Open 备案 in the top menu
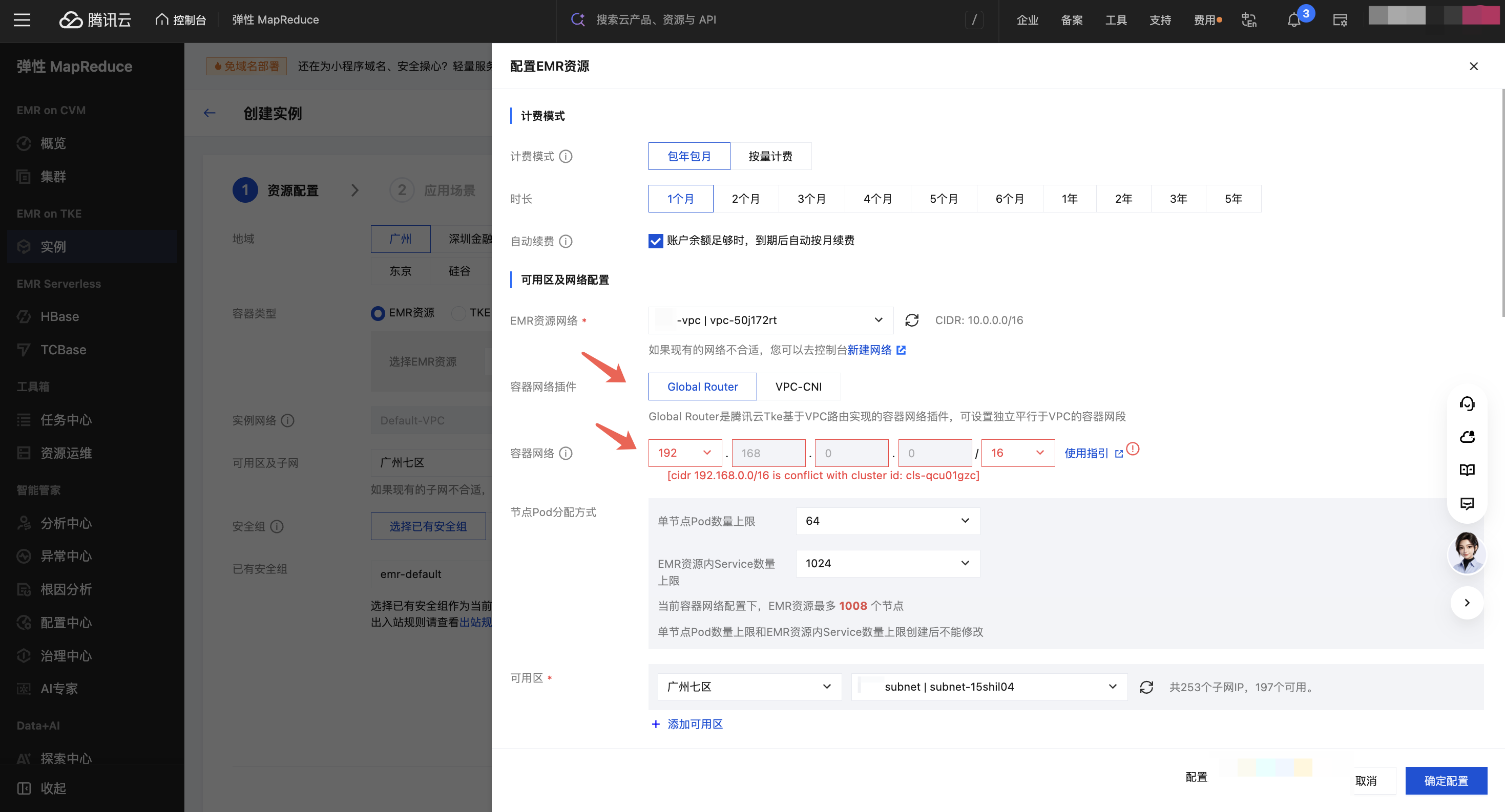This screenshot has width=1505, height=812. click(x=1072, y=20)
